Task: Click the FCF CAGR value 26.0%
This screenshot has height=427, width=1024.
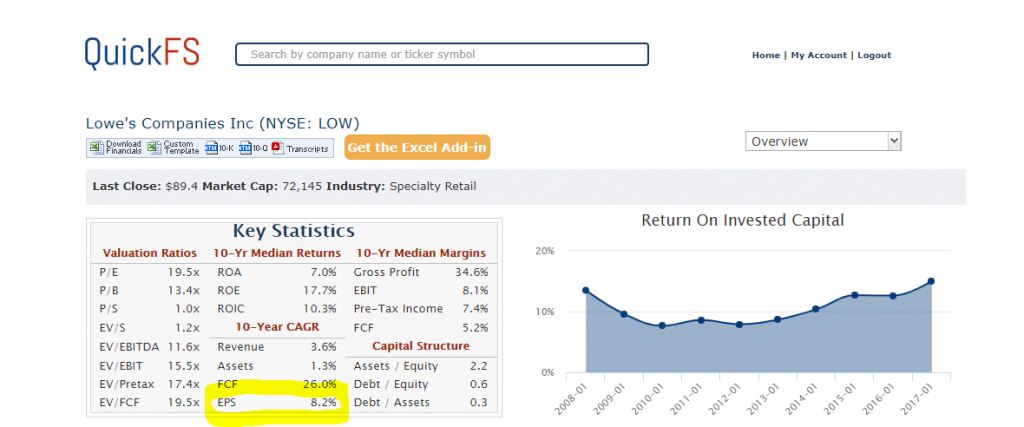Action: pos(320,385)
